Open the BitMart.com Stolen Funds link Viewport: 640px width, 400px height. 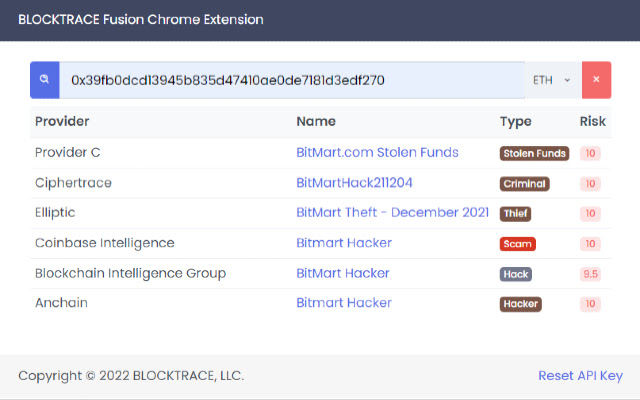point(377,153)
